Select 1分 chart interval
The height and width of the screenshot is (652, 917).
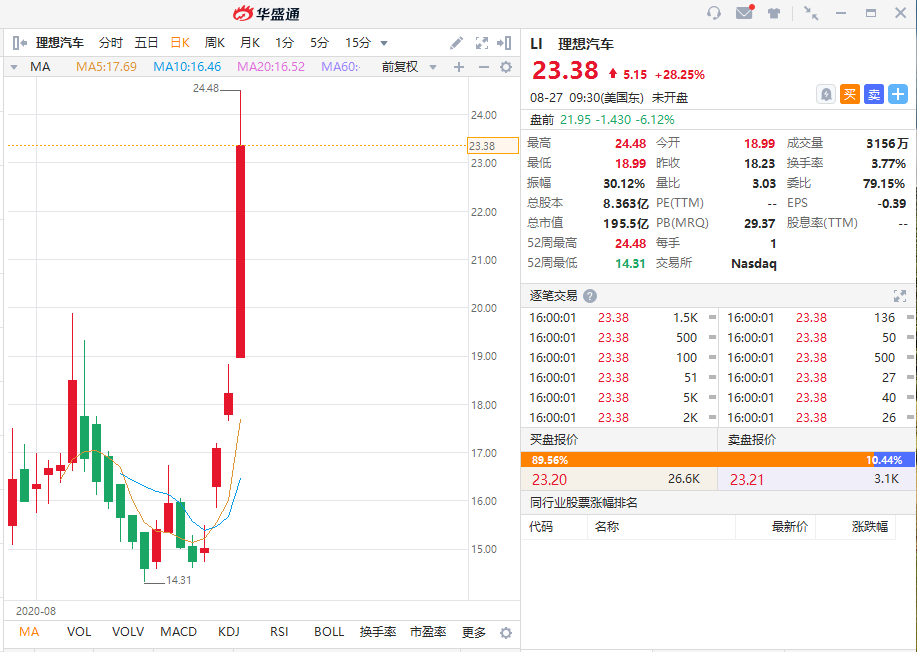[x=284, y=43]
